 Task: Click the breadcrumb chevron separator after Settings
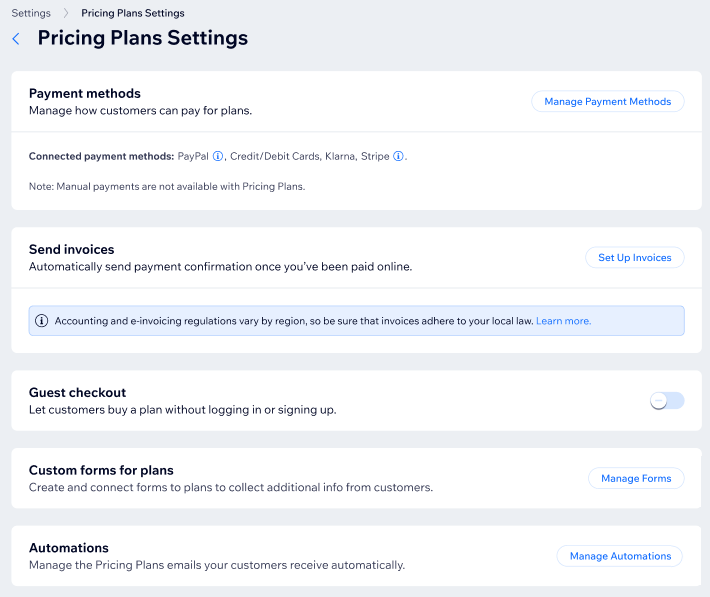[66, 14]
